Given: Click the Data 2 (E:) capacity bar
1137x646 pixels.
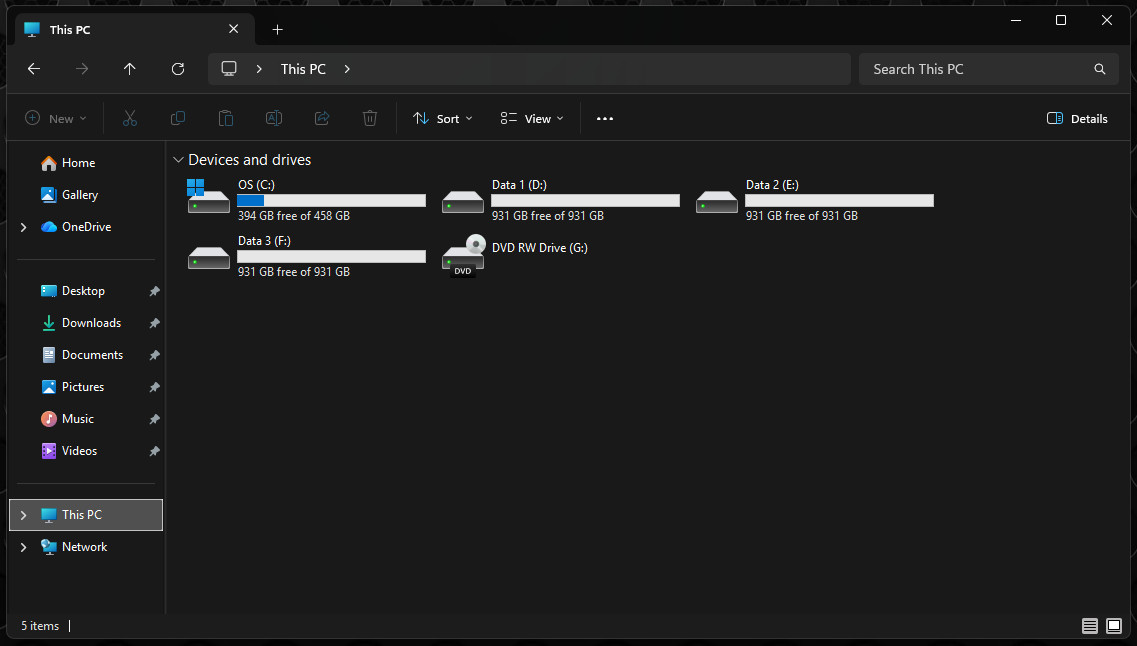Looking at the screenshot, I should [839, 200].
